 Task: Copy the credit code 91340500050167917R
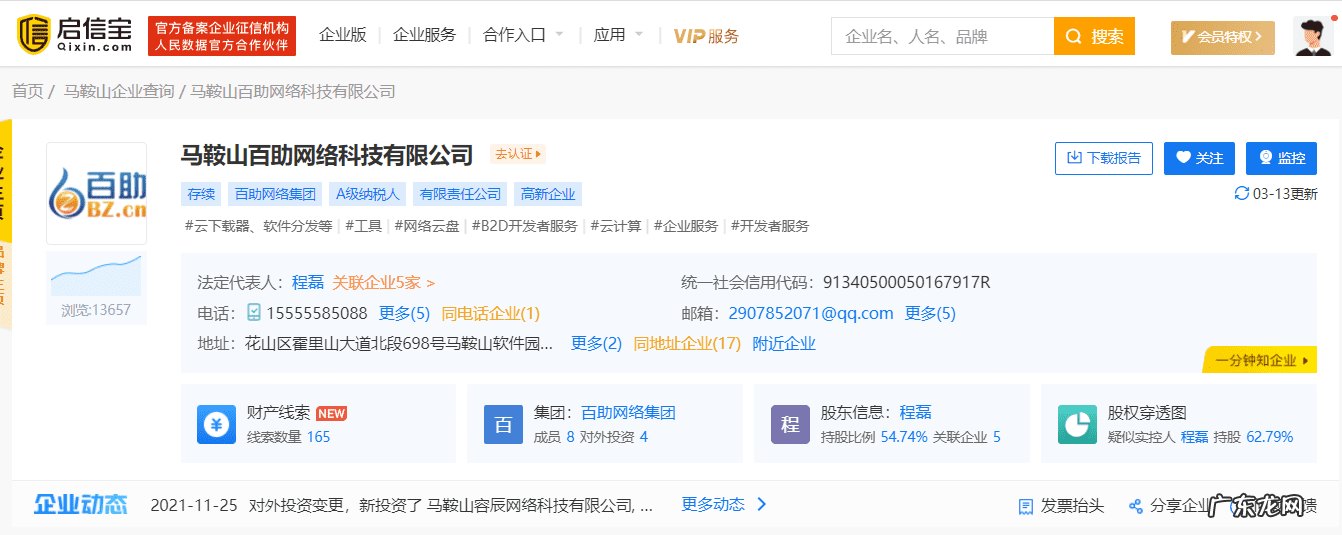pos(906,283)
